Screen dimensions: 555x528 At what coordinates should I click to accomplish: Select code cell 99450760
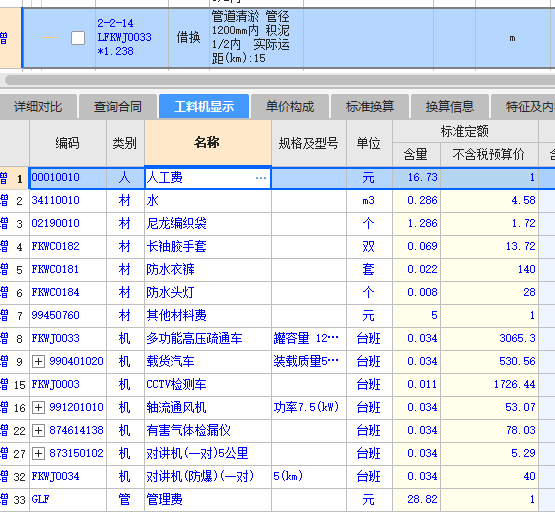pyautogui.click(x=68, y=316)
